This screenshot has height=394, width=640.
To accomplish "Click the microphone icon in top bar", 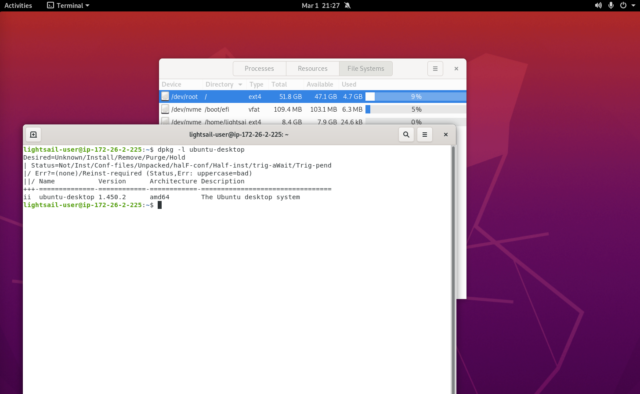I will [x=611, y=5].
